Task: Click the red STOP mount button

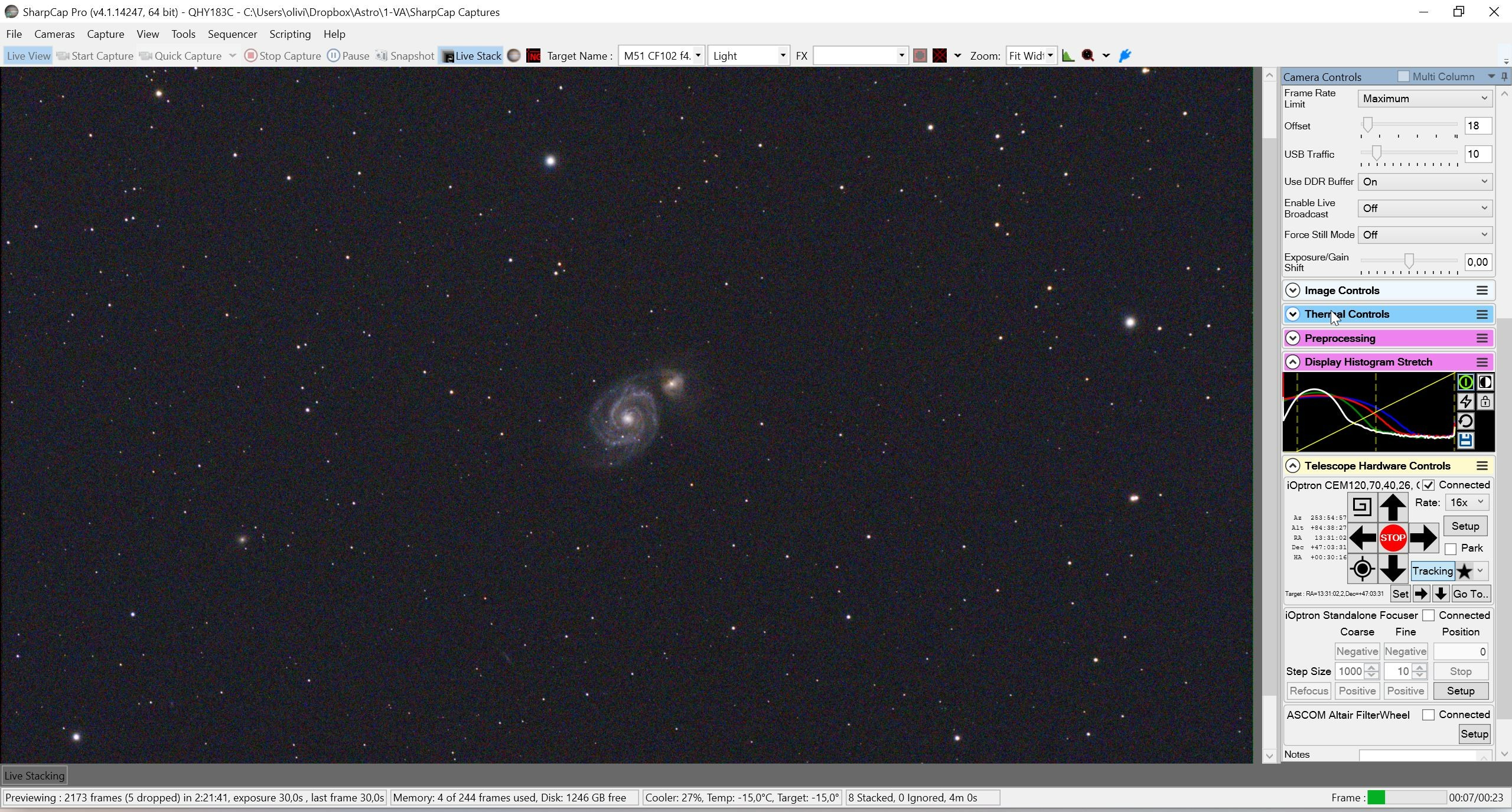Action: coord(1392,538)
